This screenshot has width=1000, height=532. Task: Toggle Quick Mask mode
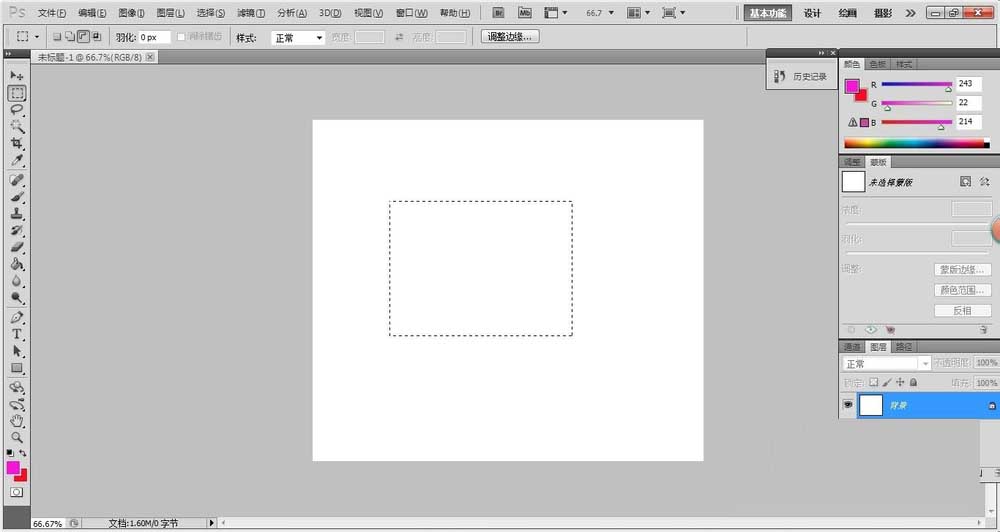(17, 492)
